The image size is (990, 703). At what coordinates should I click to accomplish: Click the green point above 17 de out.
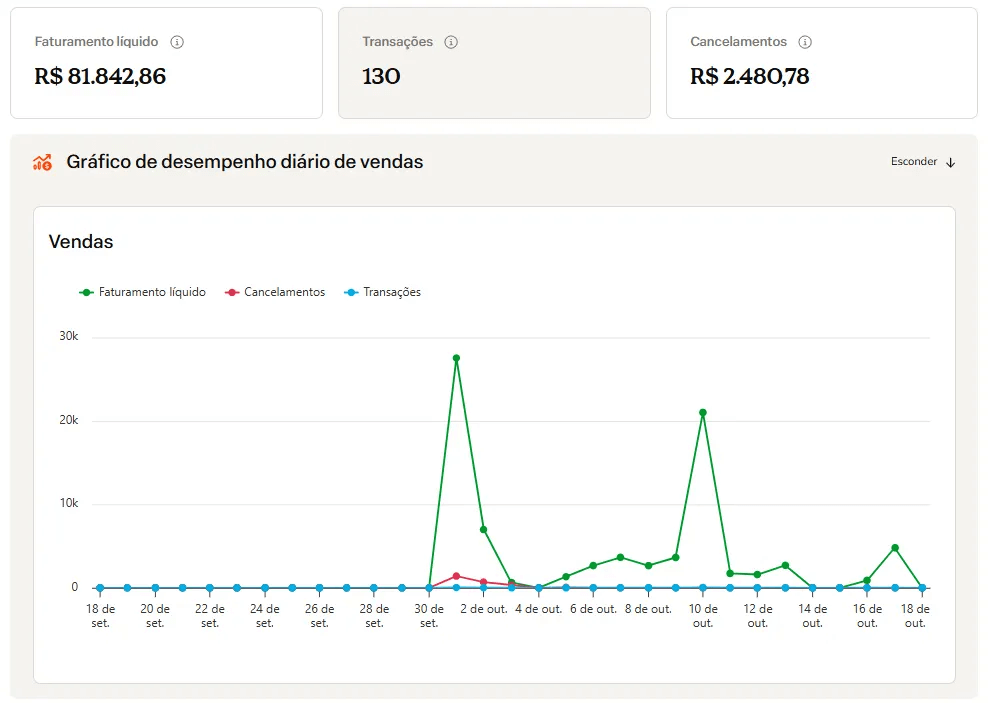(895, 548)
